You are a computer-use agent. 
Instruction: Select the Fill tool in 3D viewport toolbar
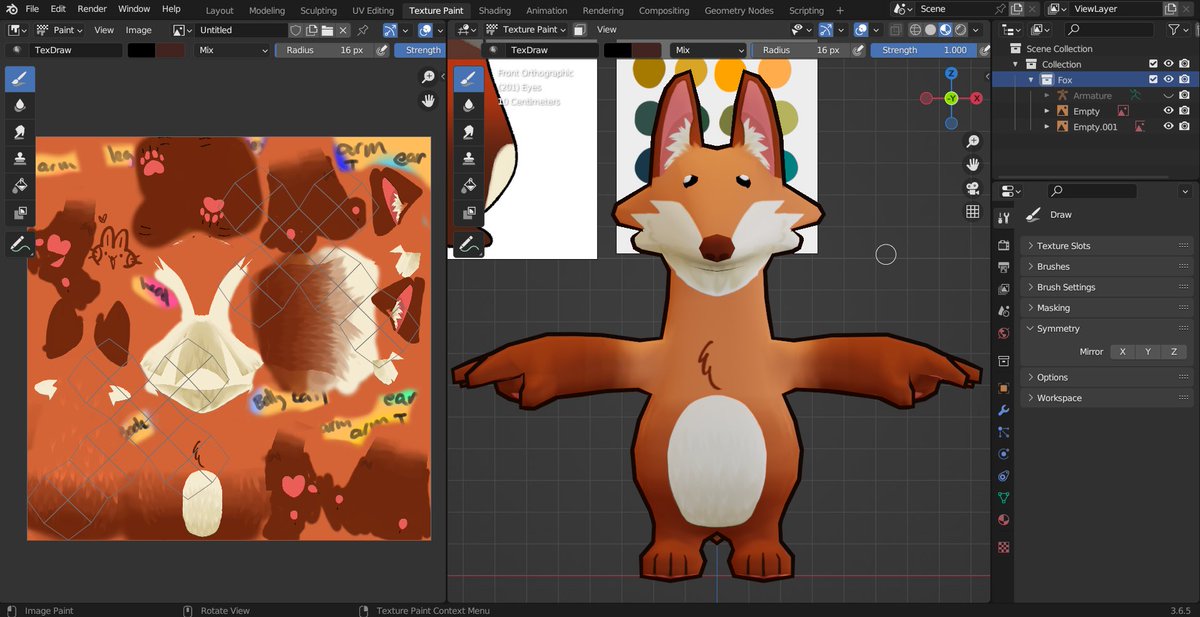[x=468, y=186]
